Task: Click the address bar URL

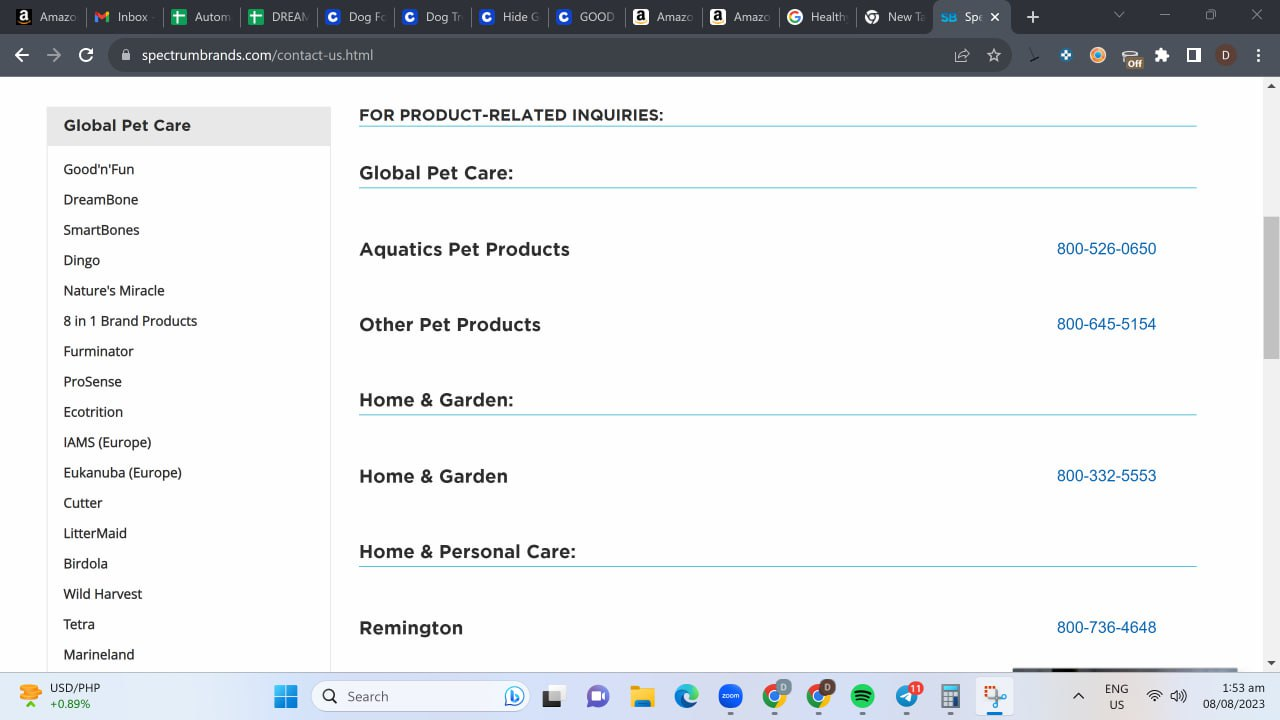Action: (x=258, y=56)
